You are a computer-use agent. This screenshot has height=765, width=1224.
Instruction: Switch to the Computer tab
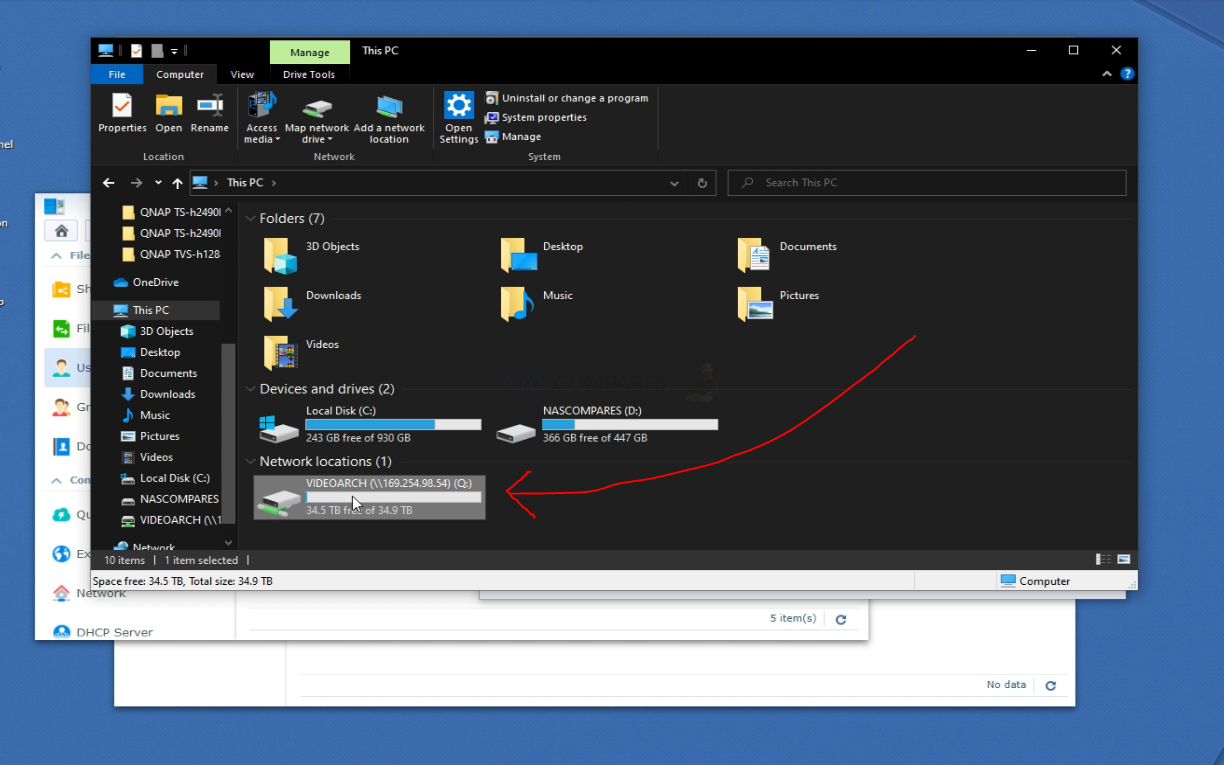tap(180, 74)
